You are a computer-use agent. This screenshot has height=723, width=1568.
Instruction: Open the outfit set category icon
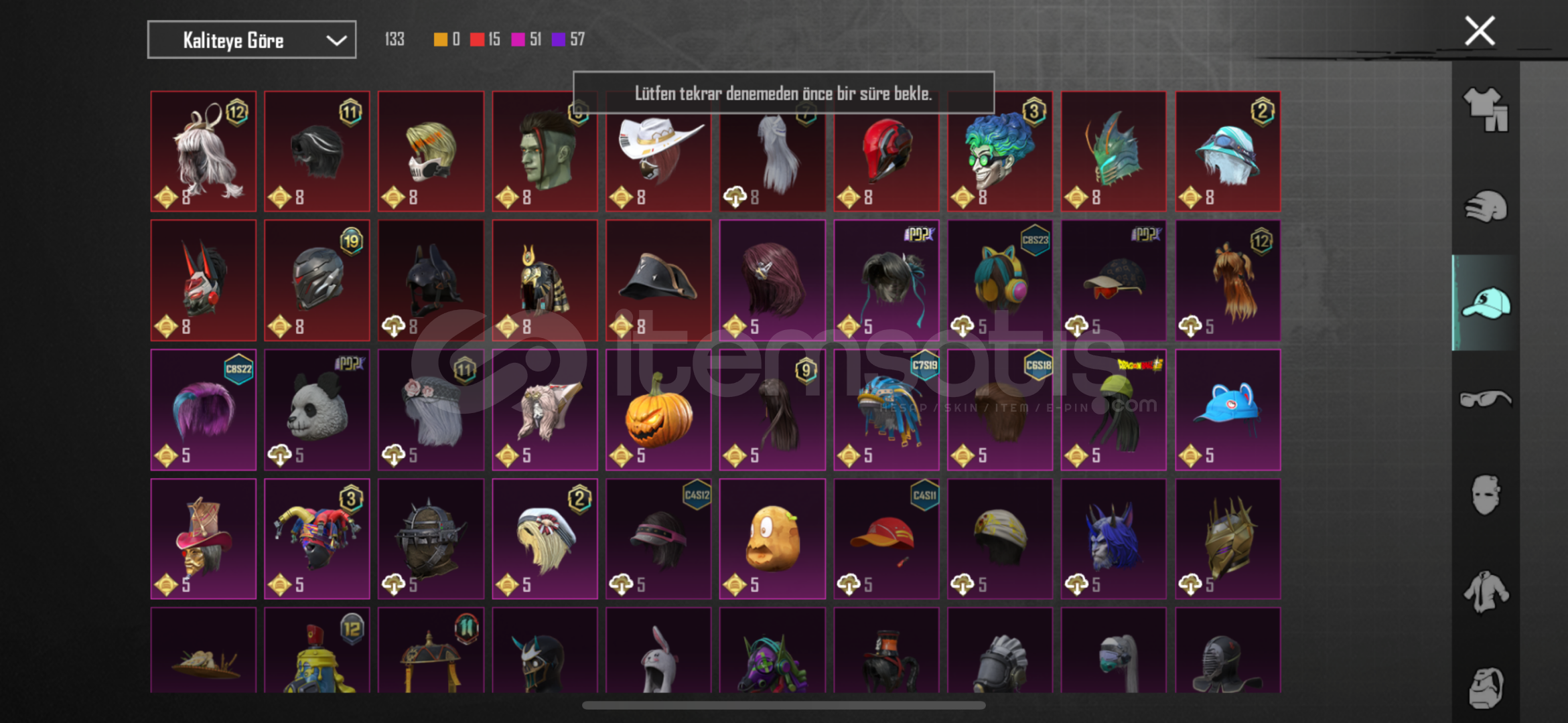(x=1486, y=109)
